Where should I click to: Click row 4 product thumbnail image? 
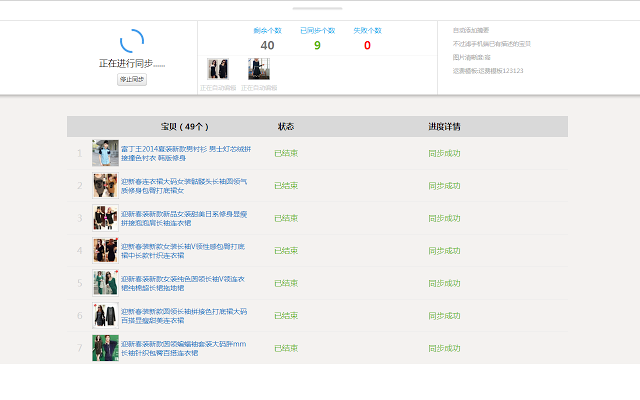coord(105,251)
